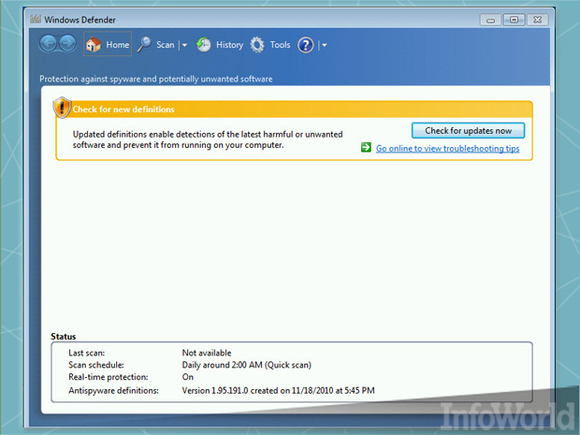
Task: Expand the Help options dropdown arrow
Action: (324, 45)
